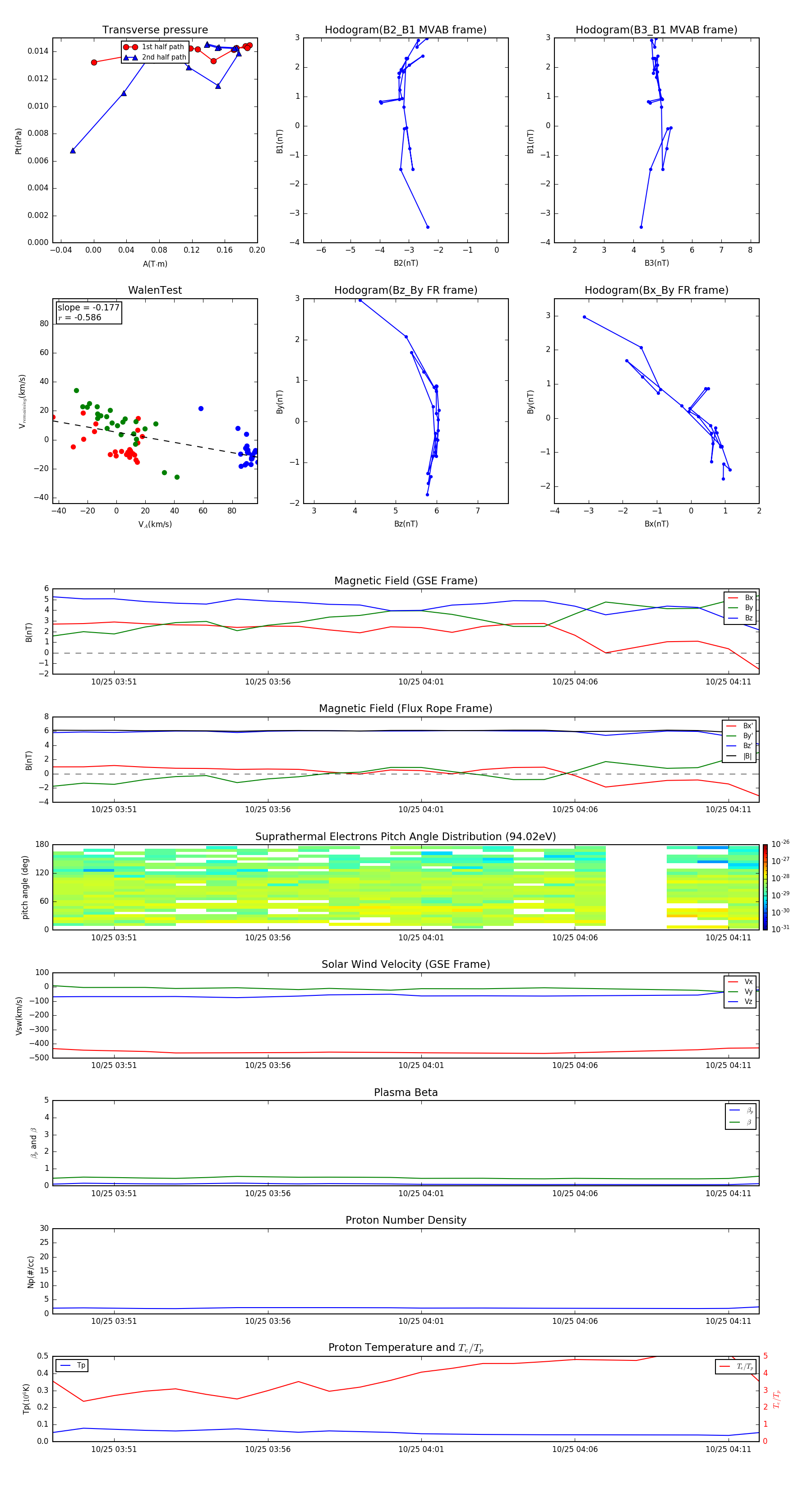Click the 'Tp(10^6K)' y-axis label
The height and width of the screenshot is (1489, 812).
[x=26, y=1399]
